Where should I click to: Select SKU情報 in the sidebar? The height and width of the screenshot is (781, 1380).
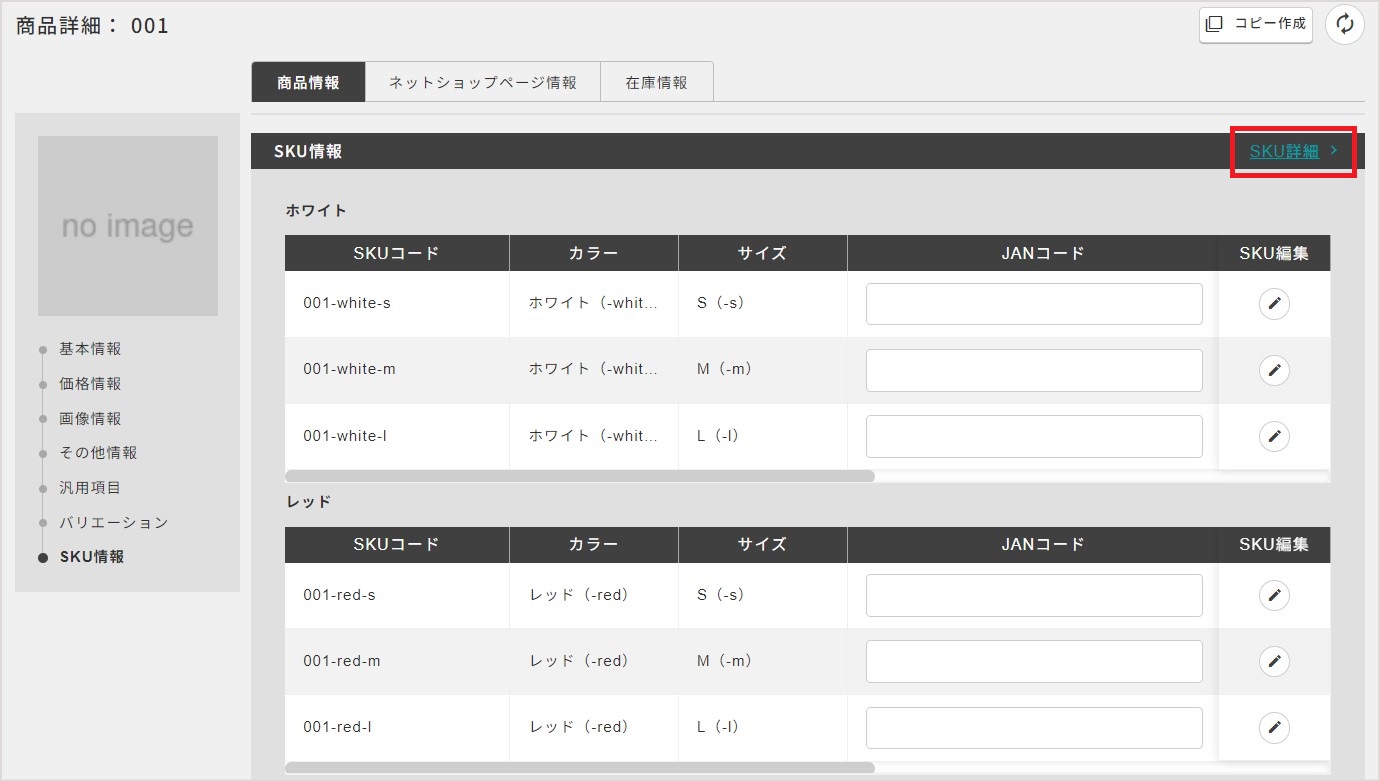[92, 557]
